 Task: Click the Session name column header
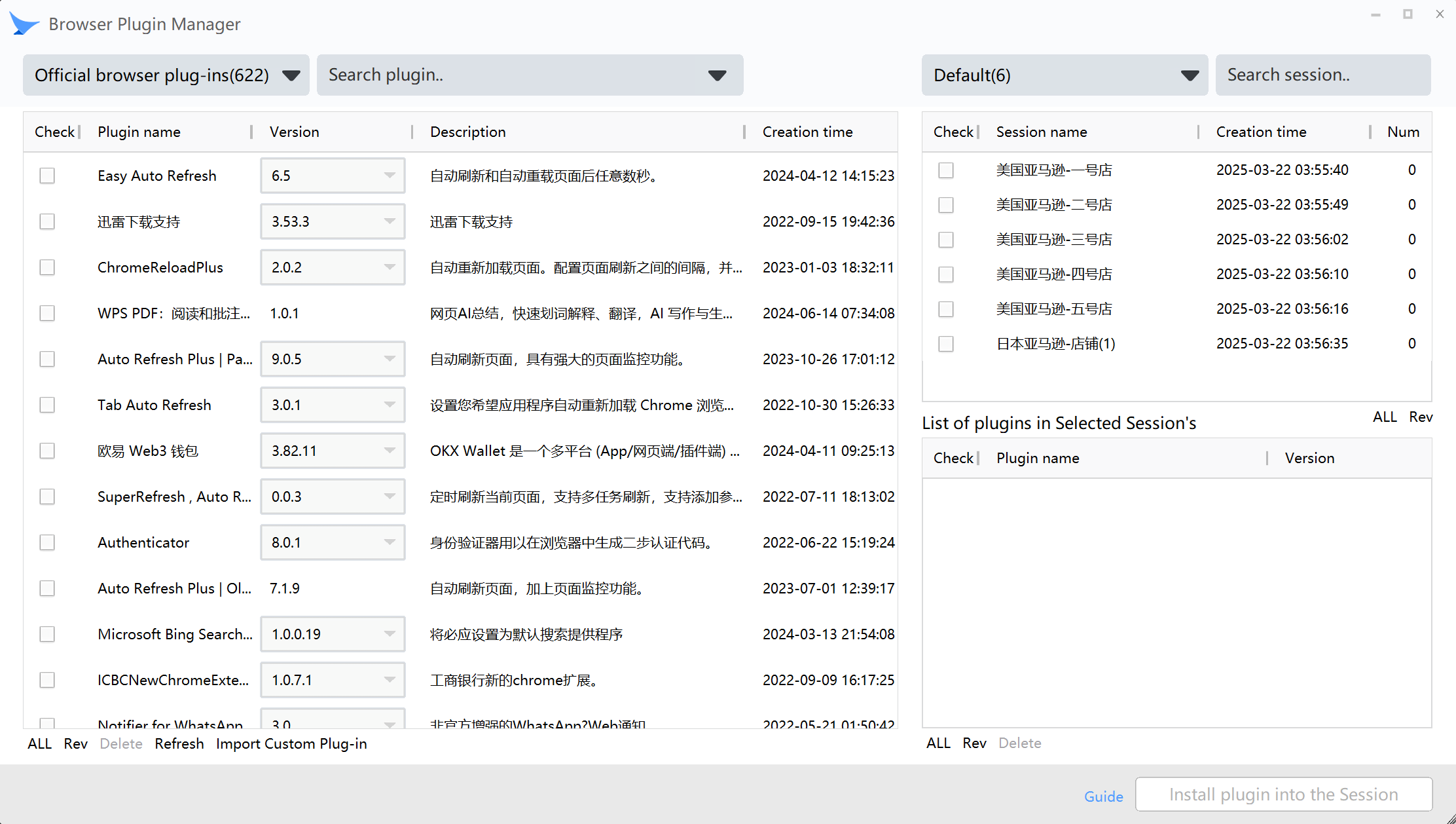pyautogui.click(x=1042, y=132)
